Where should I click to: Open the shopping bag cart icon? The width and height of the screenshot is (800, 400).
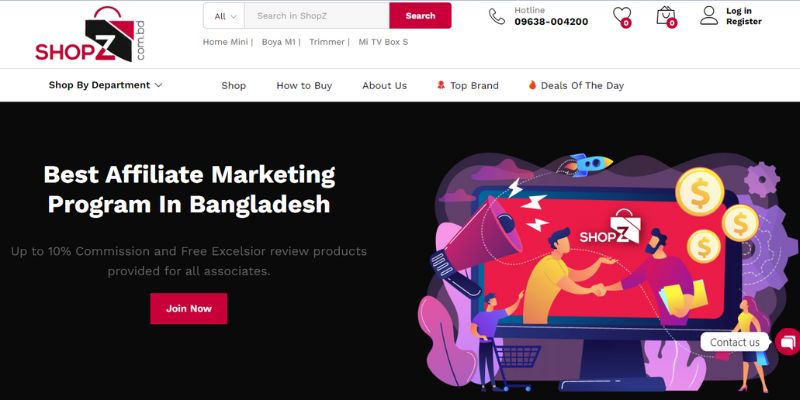[x=666, y=16]
